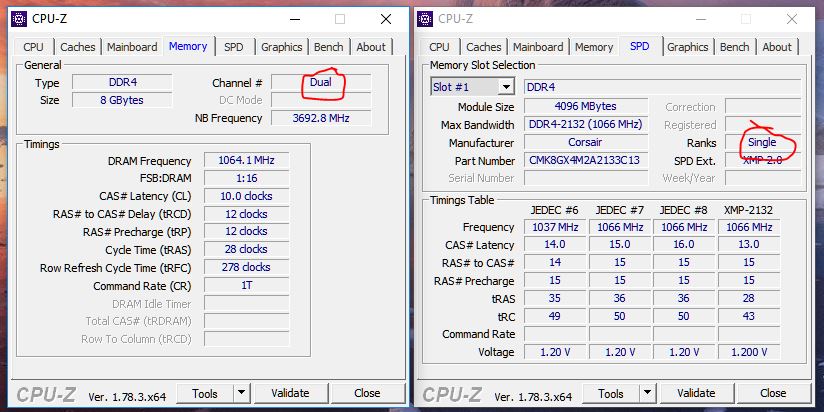Switch to Caches tab in the left window
This screenshot has height=412, width=824.
click(77, 47)
